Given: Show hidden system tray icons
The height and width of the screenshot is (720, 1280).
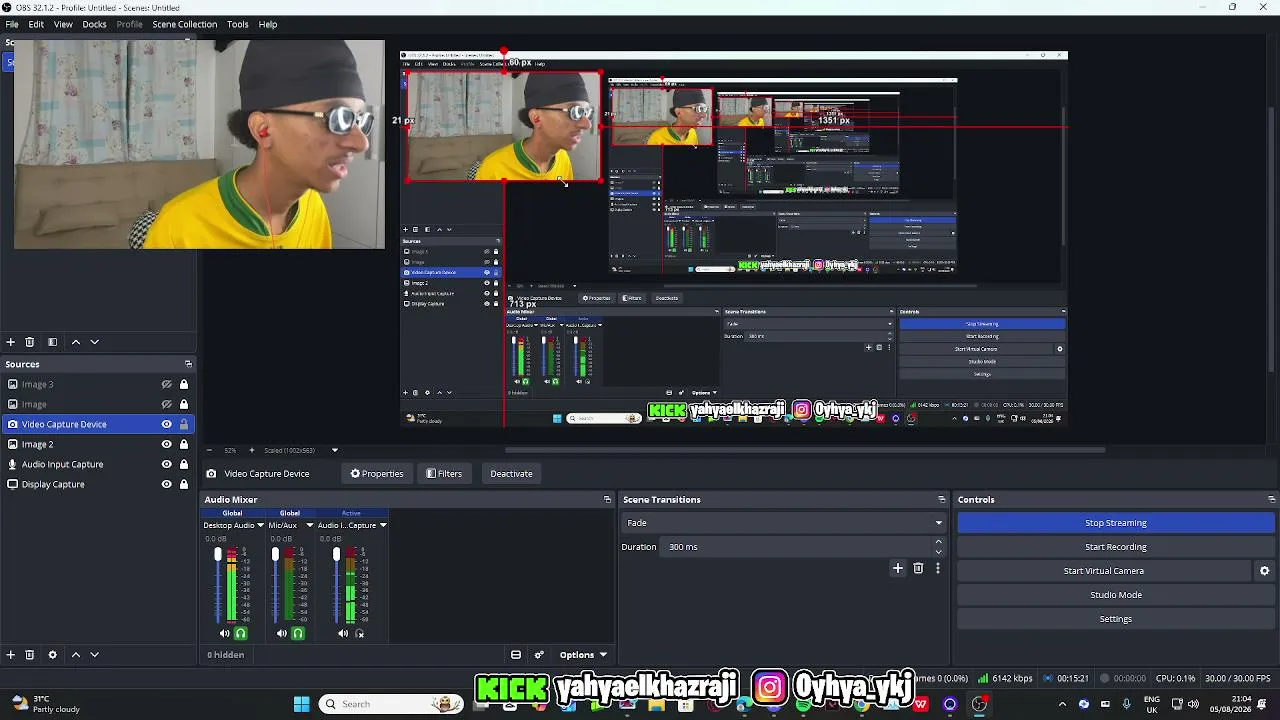Looking at the screenshot, I should click(x=1062, y=704).
